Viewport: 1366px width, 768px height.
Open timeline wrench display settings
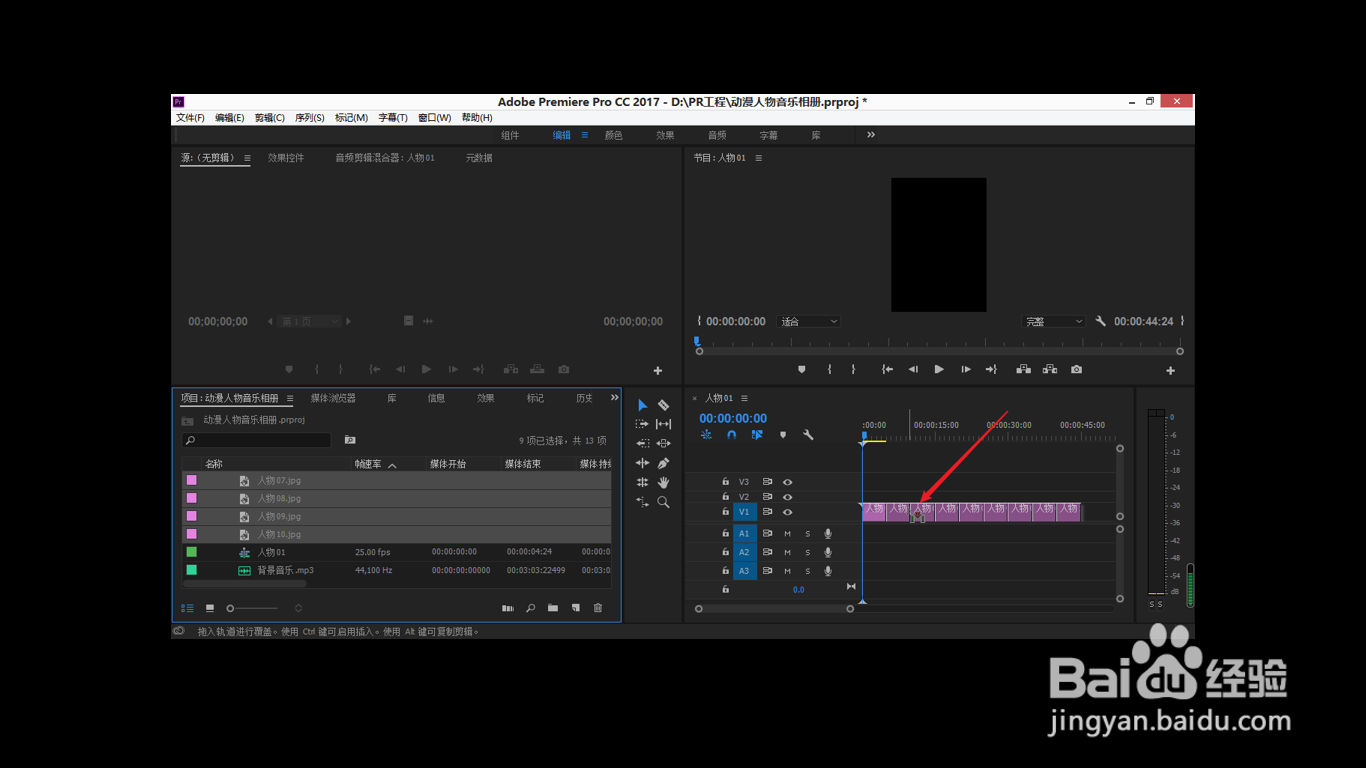808,435
